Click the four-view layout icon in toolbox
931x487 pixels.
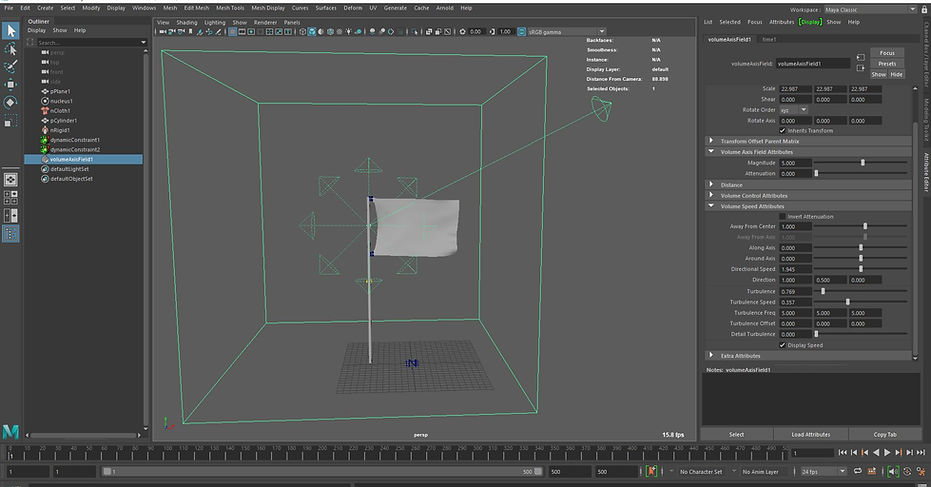tap(10, 197)
